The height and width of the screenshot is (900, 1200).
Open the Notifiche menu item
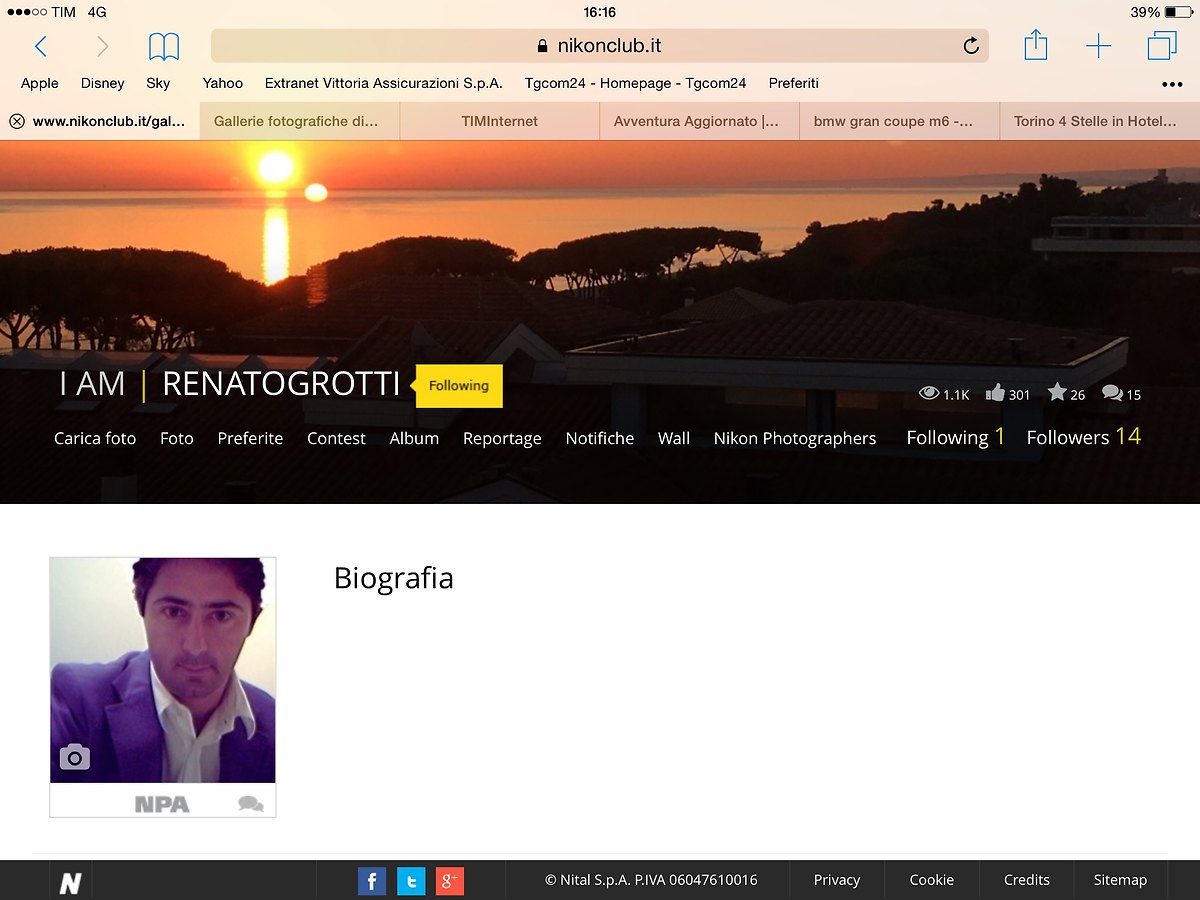[600, 438]
